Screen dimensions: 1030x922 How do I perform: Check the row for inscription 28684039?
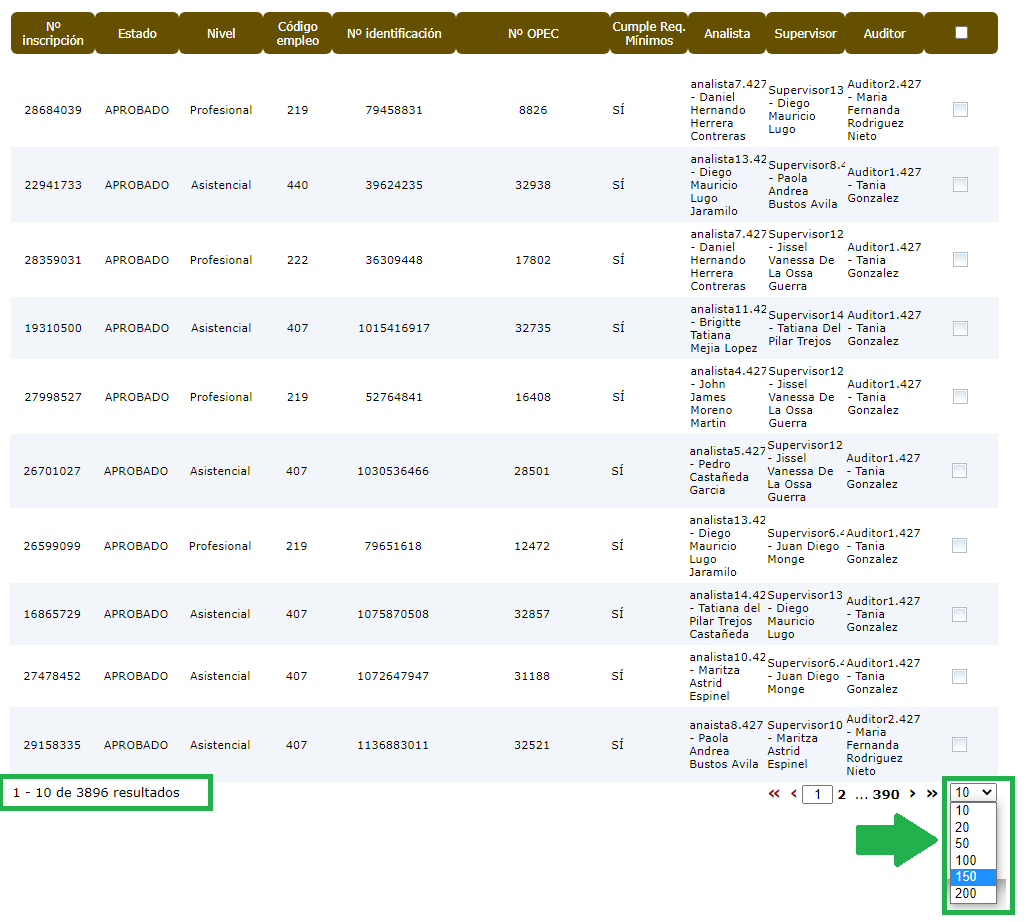click(960, 110)
